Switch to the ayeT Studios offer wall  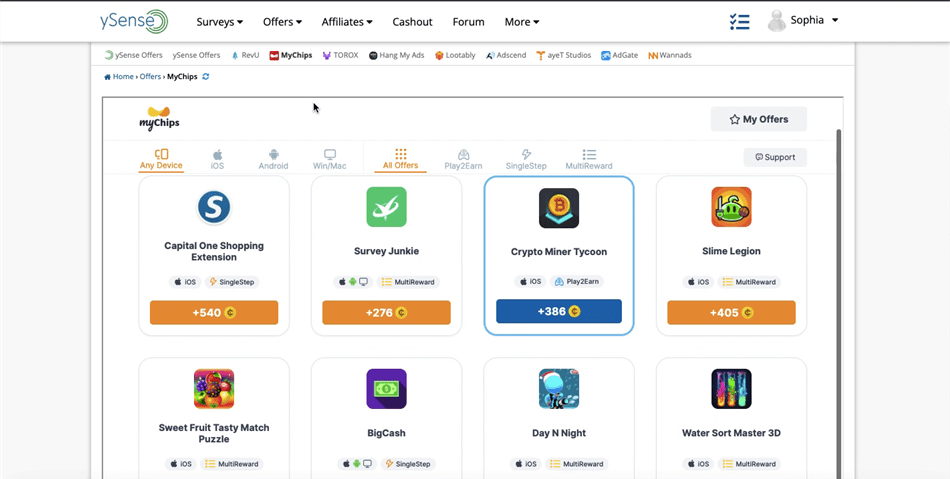563,55
